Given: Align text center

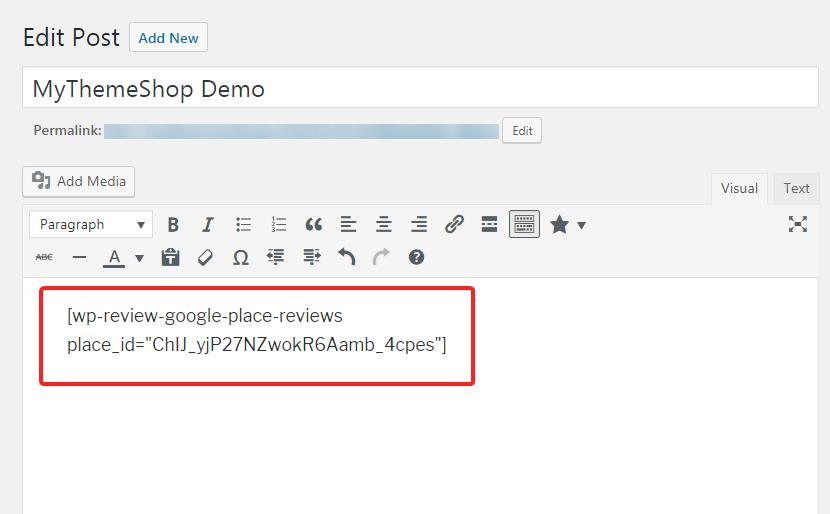Looking at the screenshot, I should click(384, 224).
